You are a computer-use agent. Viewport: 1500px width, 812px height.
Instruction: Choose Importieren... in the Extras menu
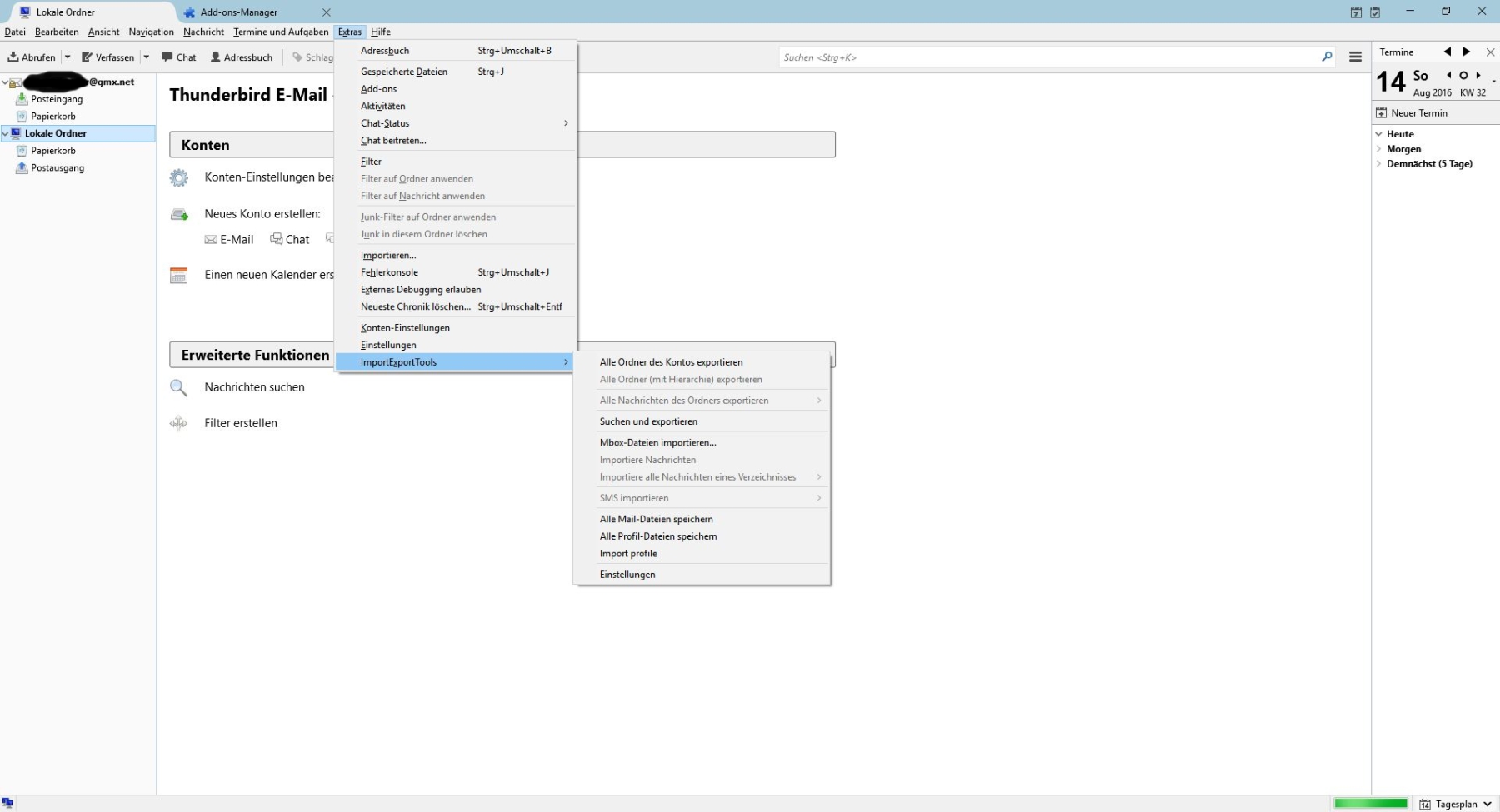pyautogui.click(x=456, y=256)
